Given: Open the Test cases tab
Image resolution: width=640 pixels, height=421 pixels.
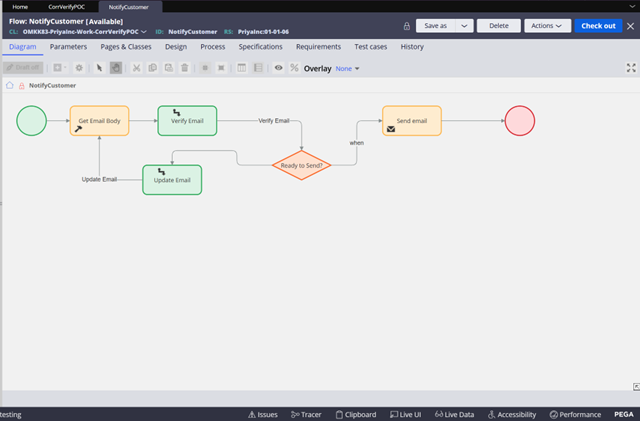Looking at the screenshot, I should pyautogui.click(x=371, y=47).
